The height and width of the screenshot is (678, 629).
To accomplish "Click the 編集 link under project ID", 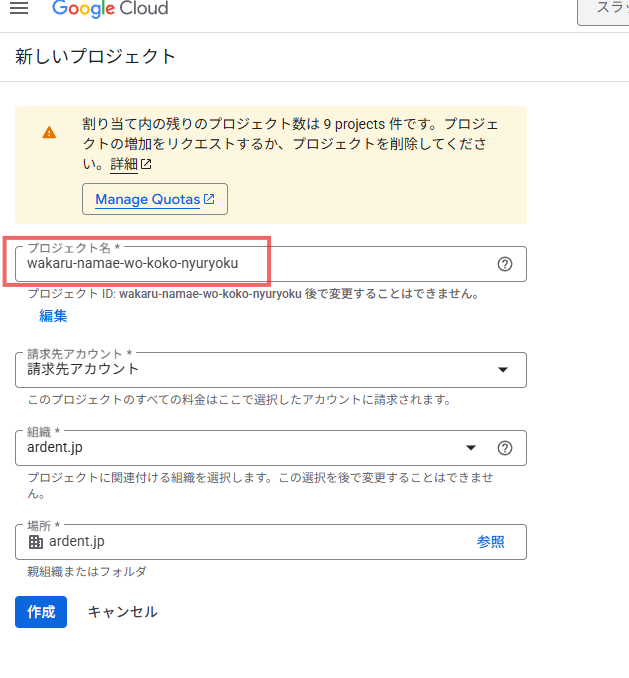I will (x=53, y=316).
